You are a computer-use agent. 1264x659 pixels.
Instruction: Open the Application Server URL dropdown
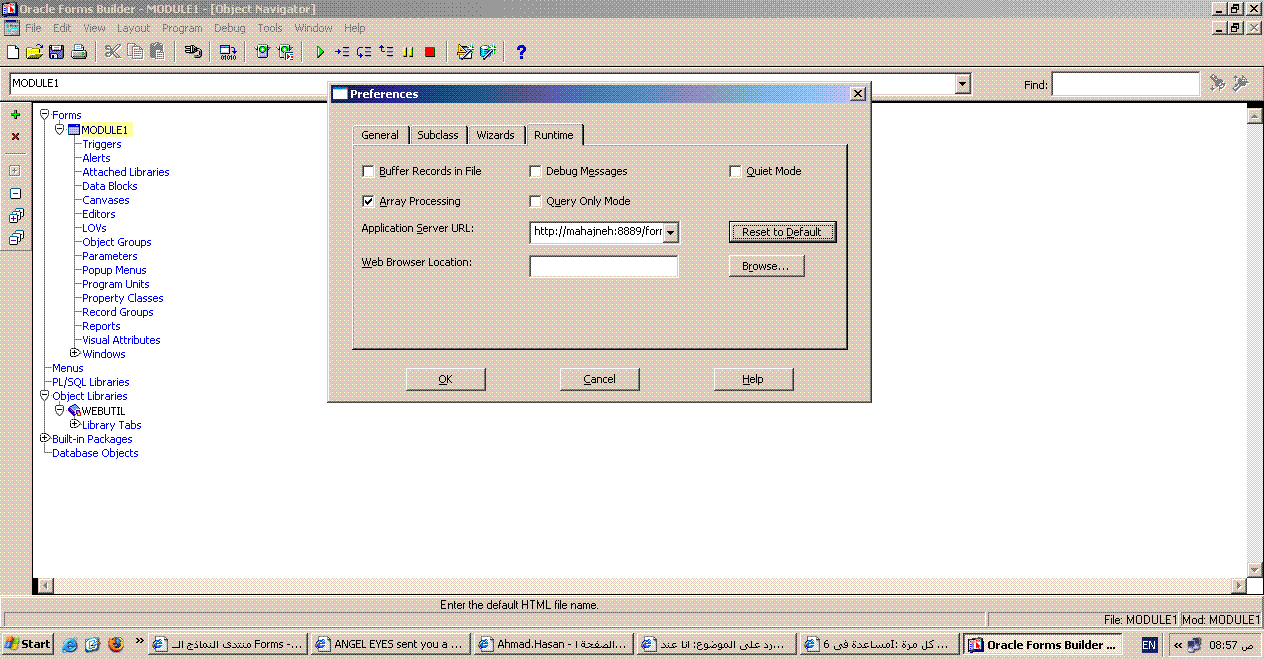tap(670, 233)
